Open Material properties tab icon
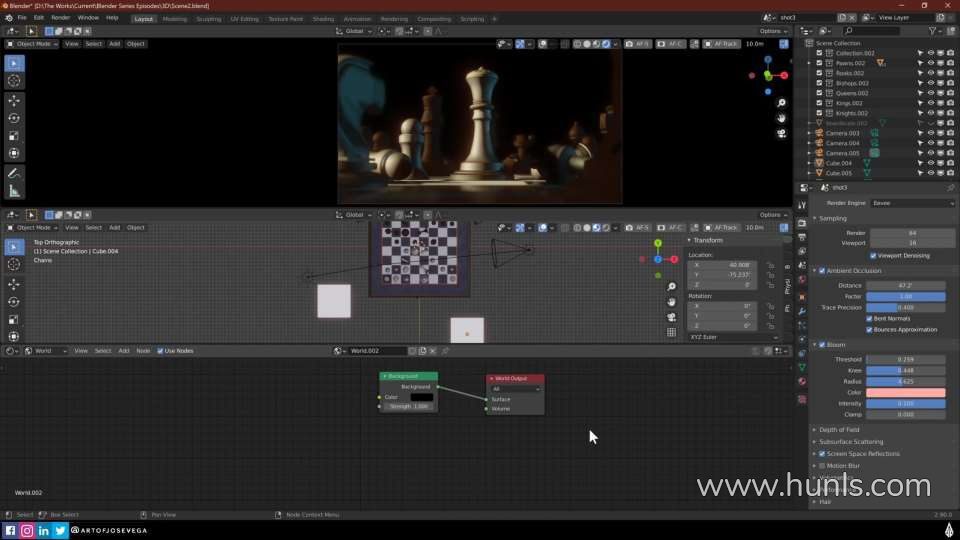The image size is (960, 540). [802, 381]
